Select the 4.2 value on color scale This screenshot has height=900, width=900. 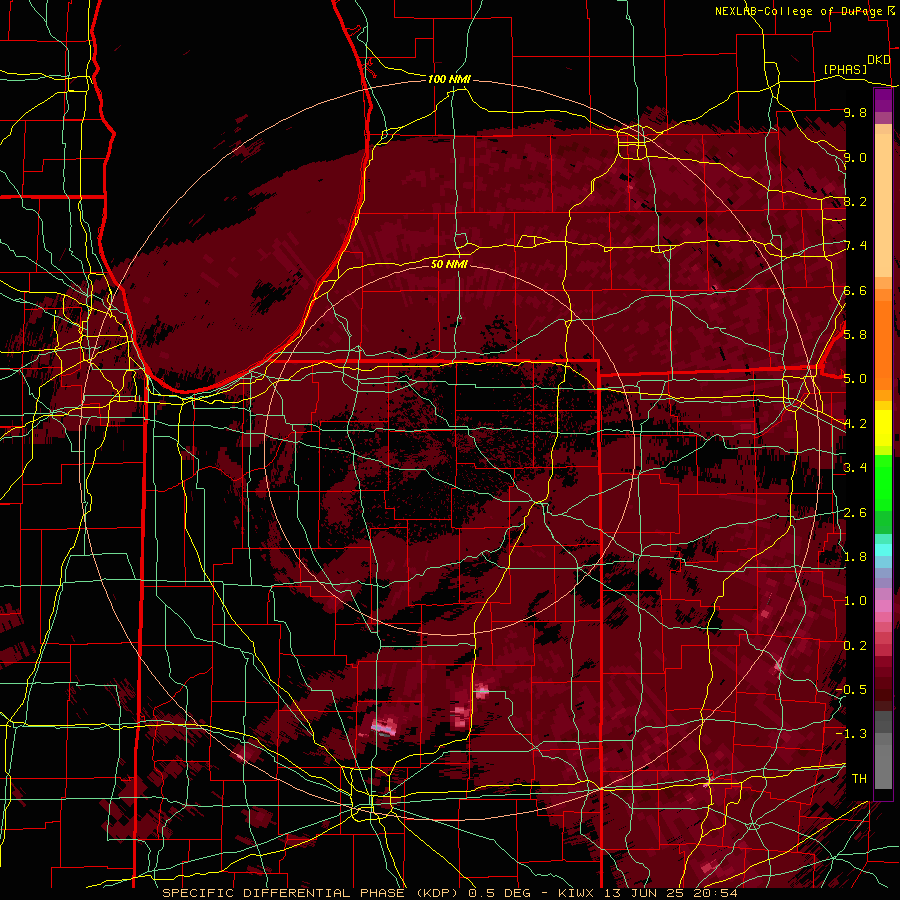tap(855, 424)
